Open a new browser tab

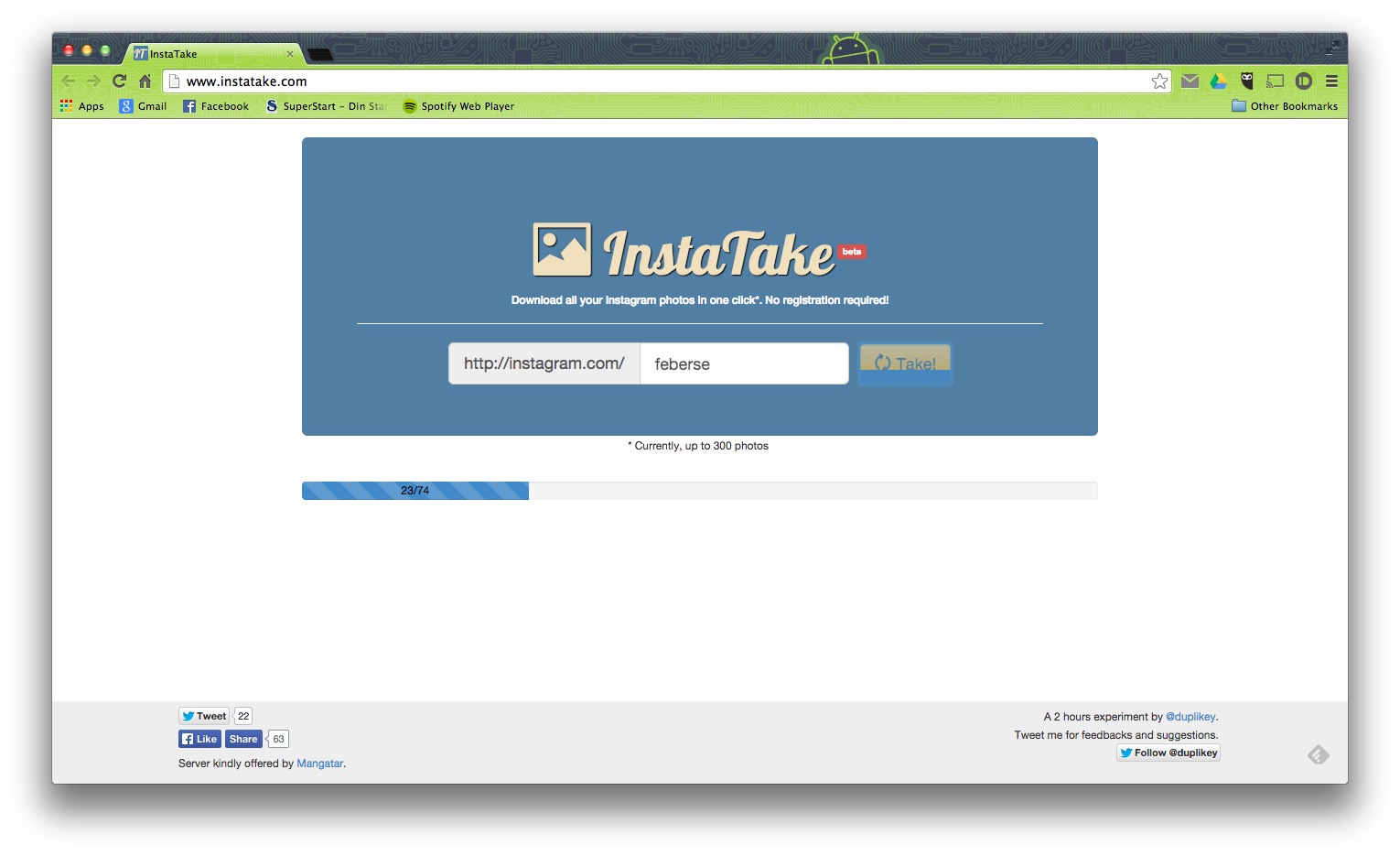(x=319, y=55)
